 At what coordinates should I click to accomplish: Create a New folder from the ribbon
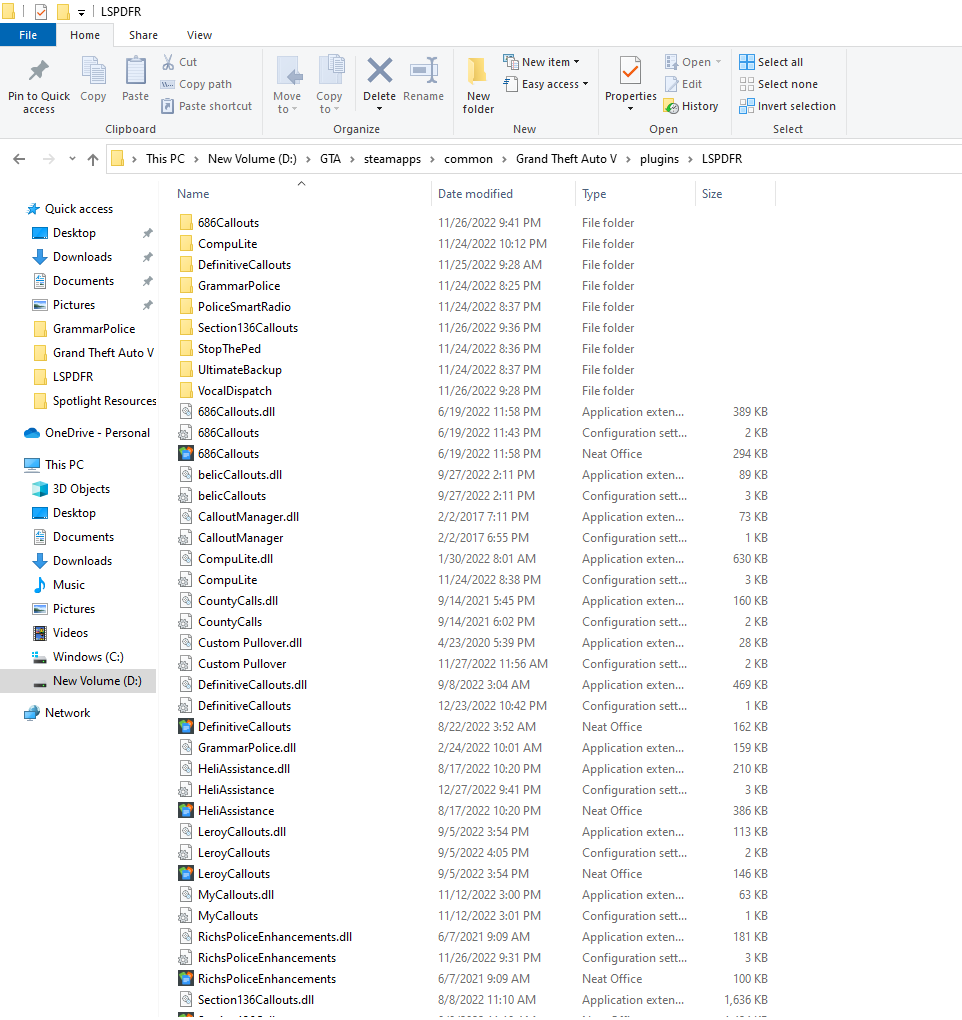tap(478, 85)
